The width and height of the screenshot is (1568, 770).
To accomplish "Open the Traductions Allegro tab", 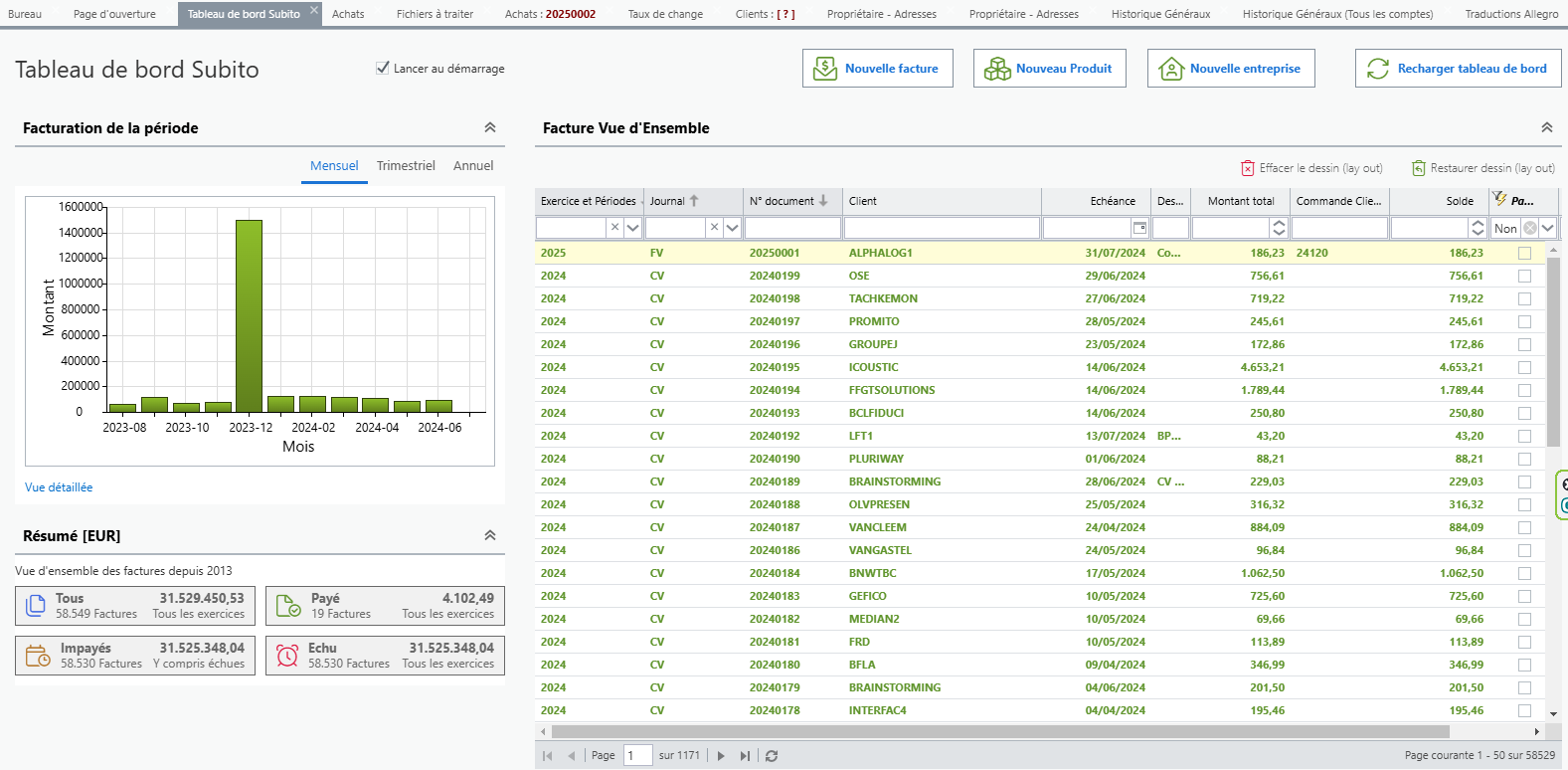I will point(1511,14).
